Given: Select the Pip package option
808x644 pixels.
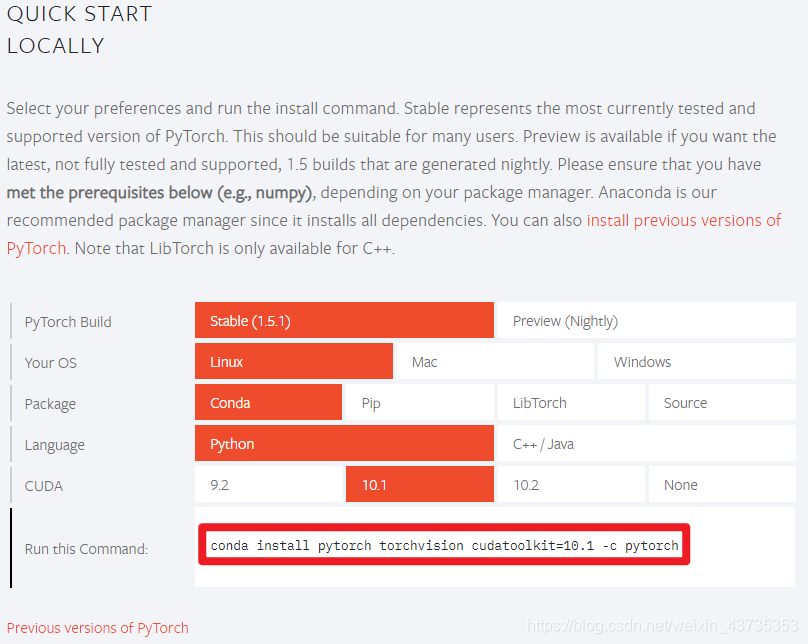Looking at the screenshot, I should 420,402.
